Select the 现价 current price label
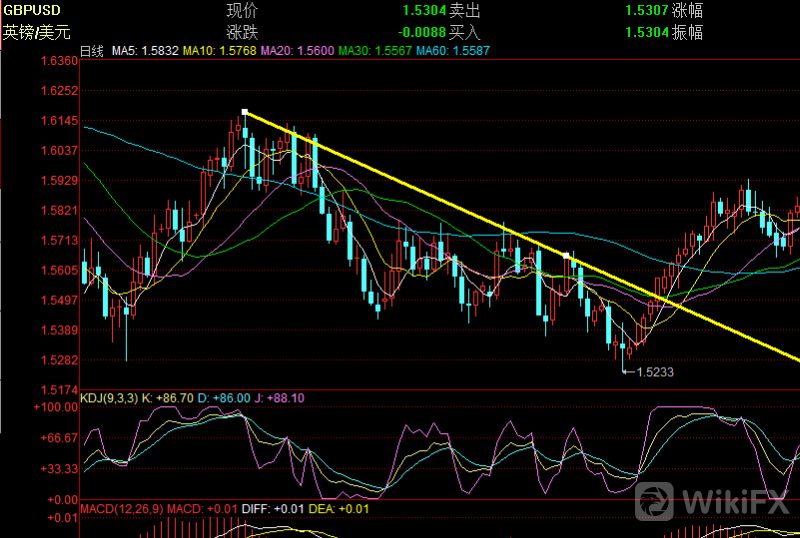800x538 pixels. [x=243, y=12]
